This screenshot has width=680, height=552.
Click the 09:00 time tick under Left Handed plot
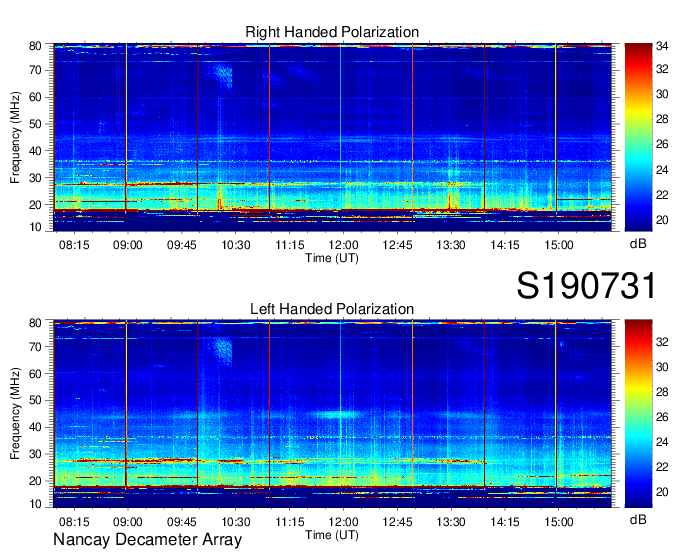point(128,522)
